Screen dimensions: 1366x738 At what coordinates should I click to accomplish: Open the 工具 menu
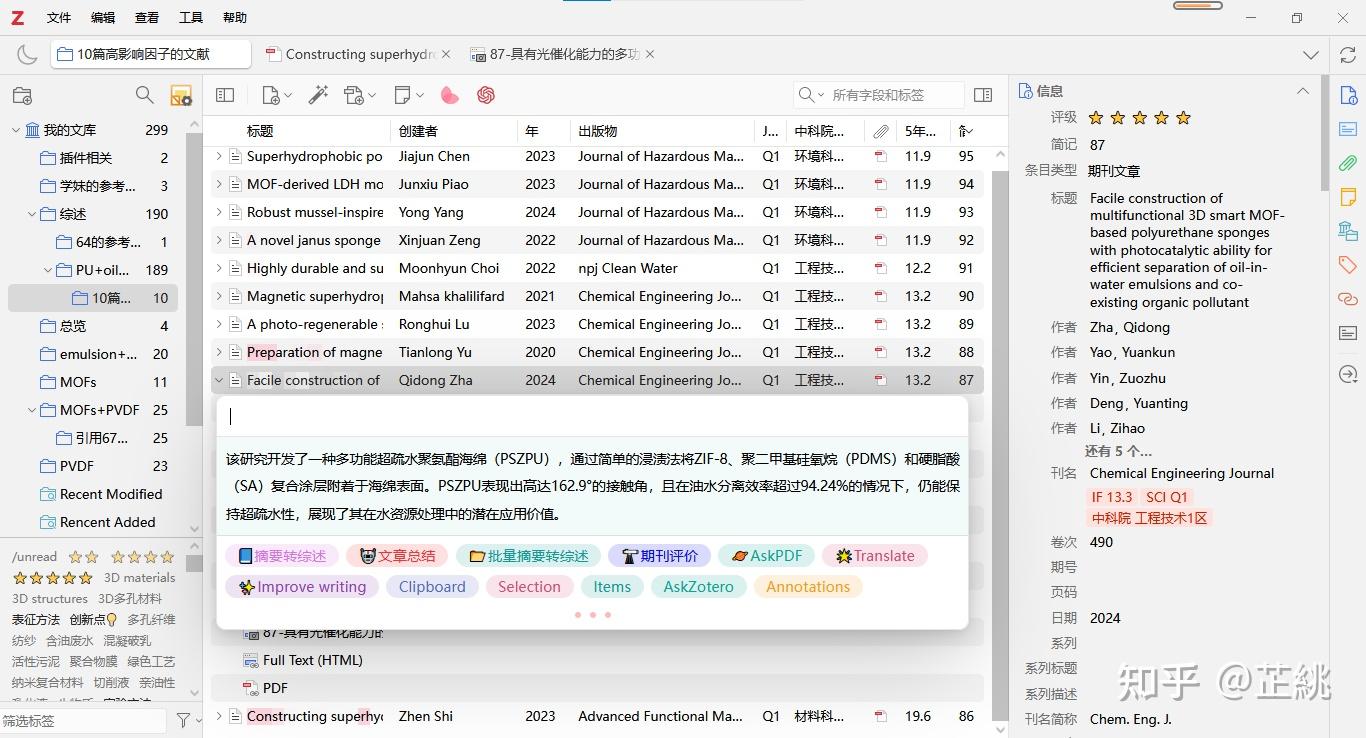tap(191, 17)
